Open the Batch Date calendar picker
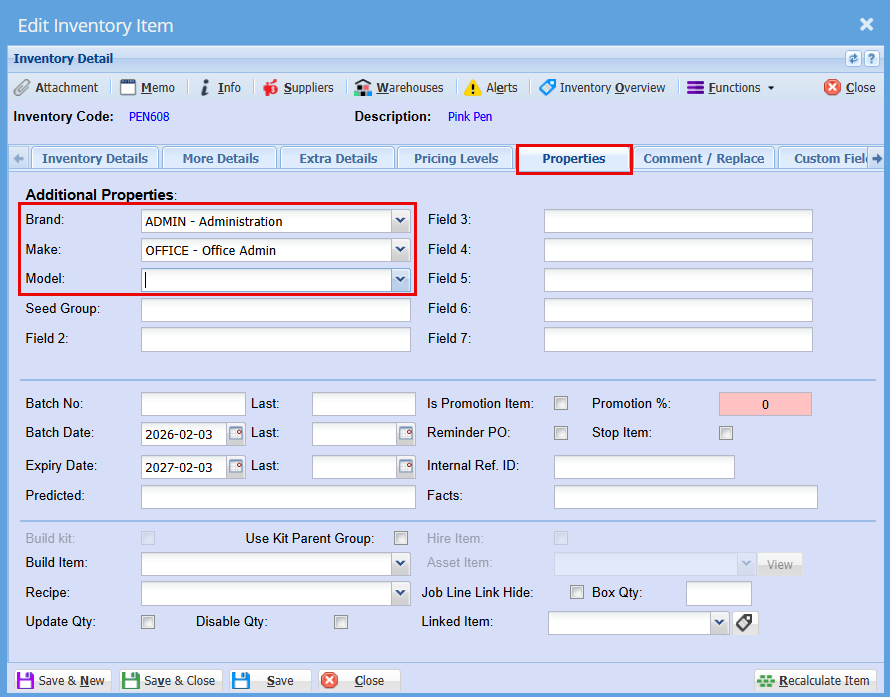Screen dimensions: 890x697 point(236,434)
